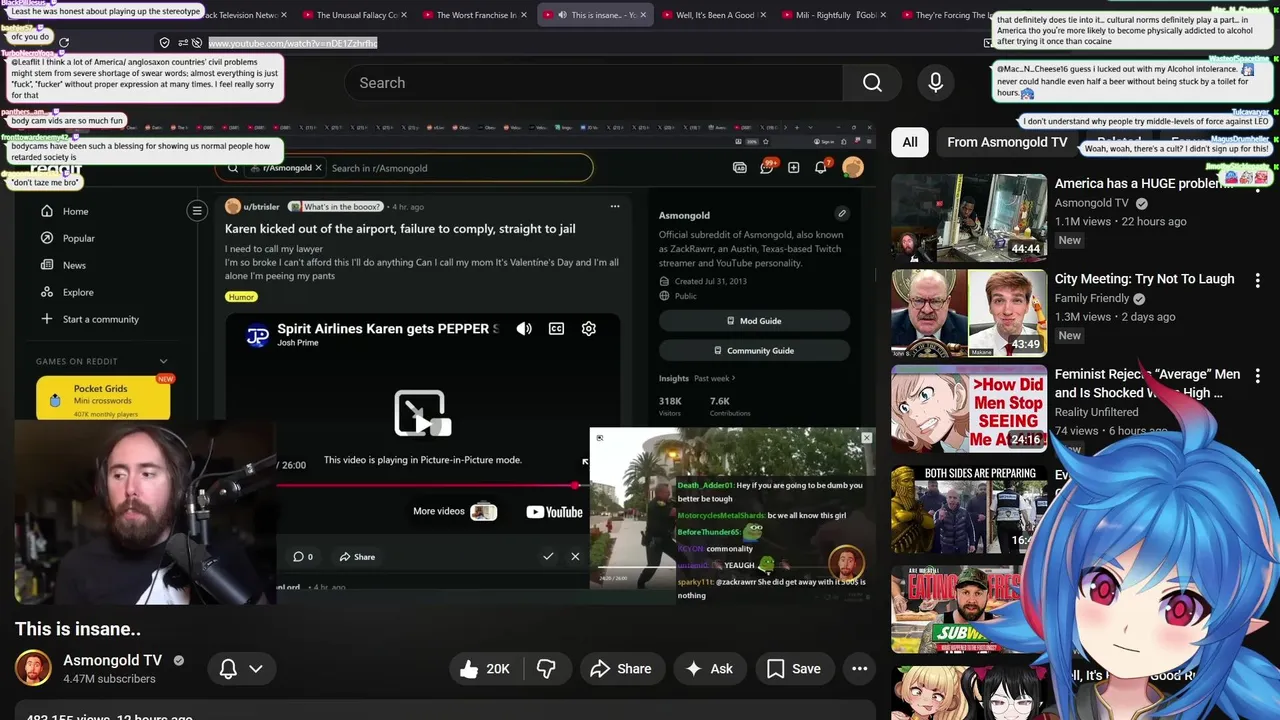
Task: Collapse Reddit left sidebar hamburger button
Action: point(197,210)
